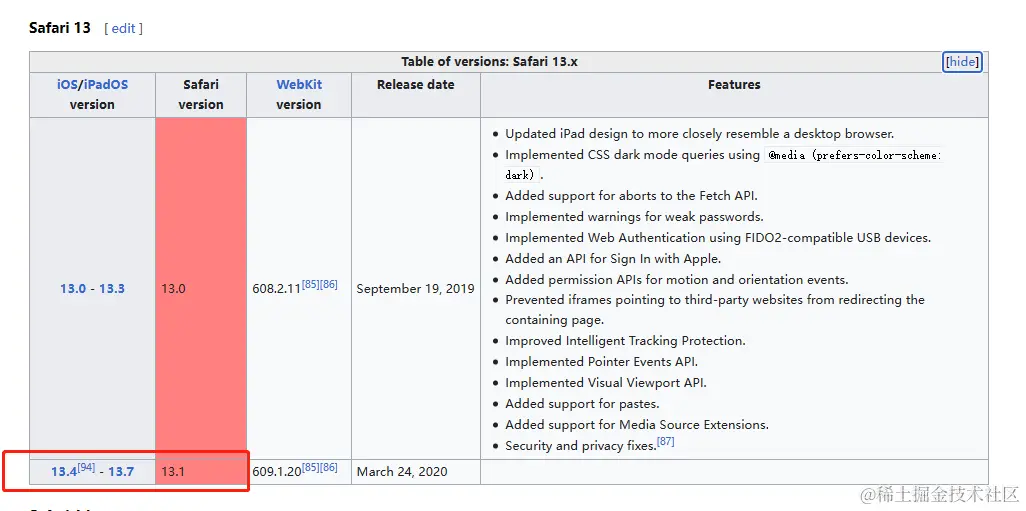Viewport: 1026px width, 511px height.
Task: Click 'Added an API for Sign In with Apple'
Action: tap(613, 258)
